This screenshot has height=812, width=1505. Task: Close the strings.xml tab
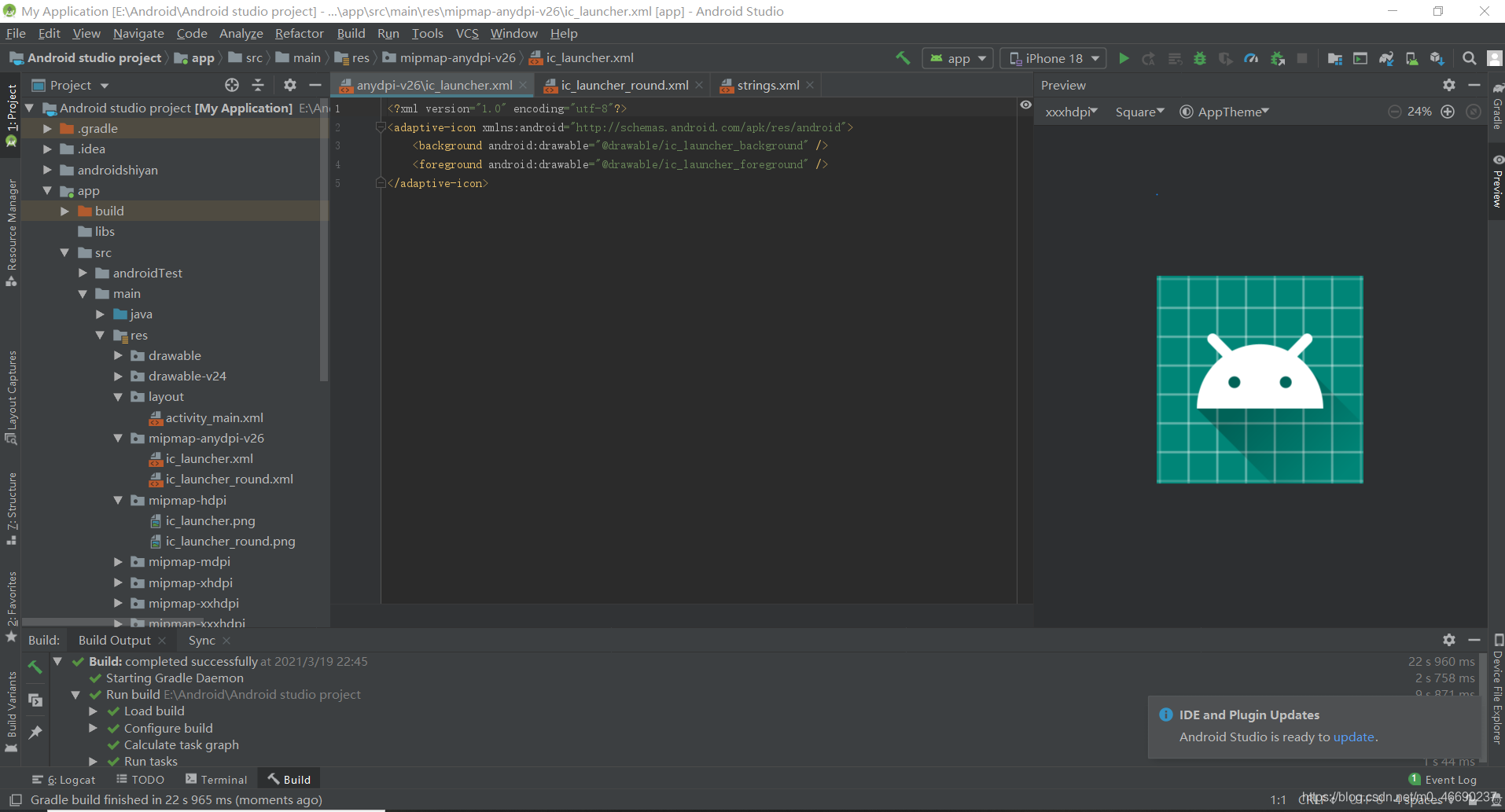pyautogui.click(x=810, y=85)
